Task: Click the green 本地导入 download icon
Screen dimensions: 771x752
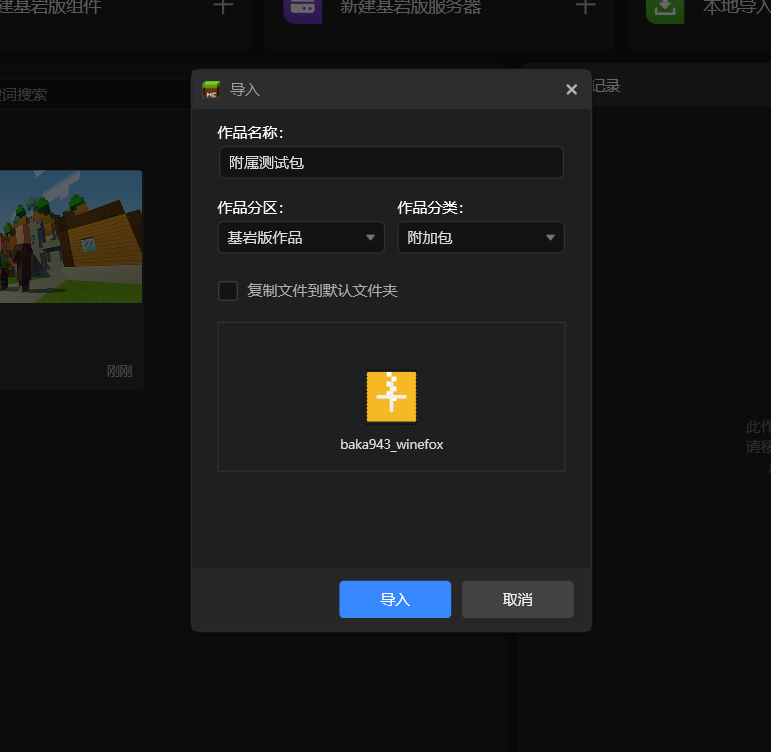Action: (x=664, y=8)
